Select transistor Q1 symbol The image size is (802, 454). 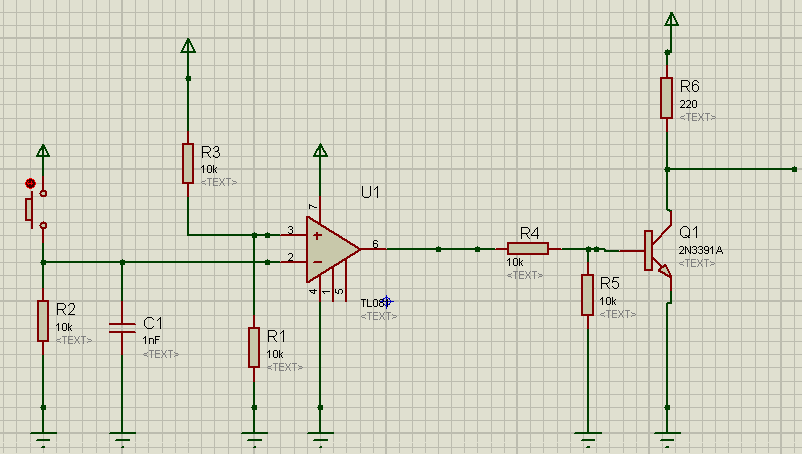(x=658, y=250)
